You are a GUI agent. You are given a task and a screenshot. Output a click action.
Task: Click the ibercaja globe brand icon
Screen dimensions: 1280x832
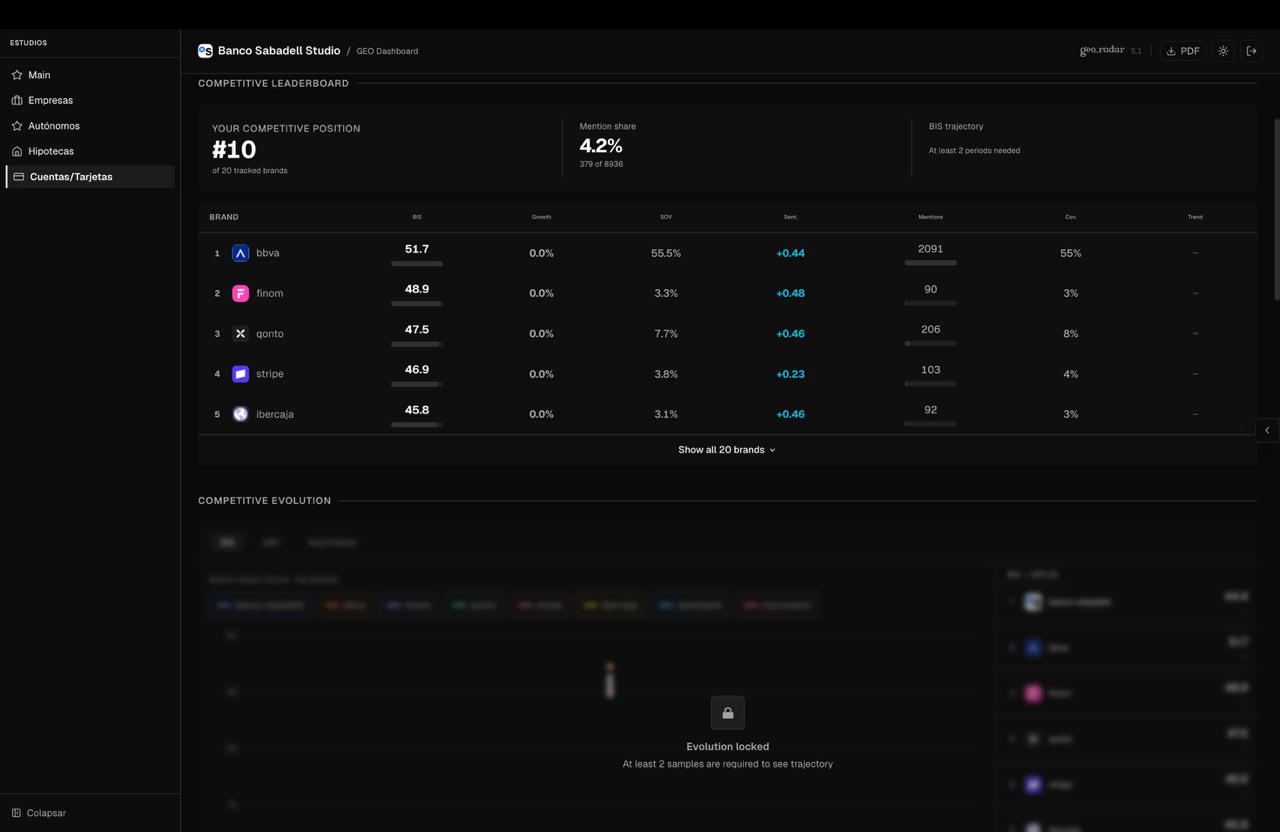[240, 414]
